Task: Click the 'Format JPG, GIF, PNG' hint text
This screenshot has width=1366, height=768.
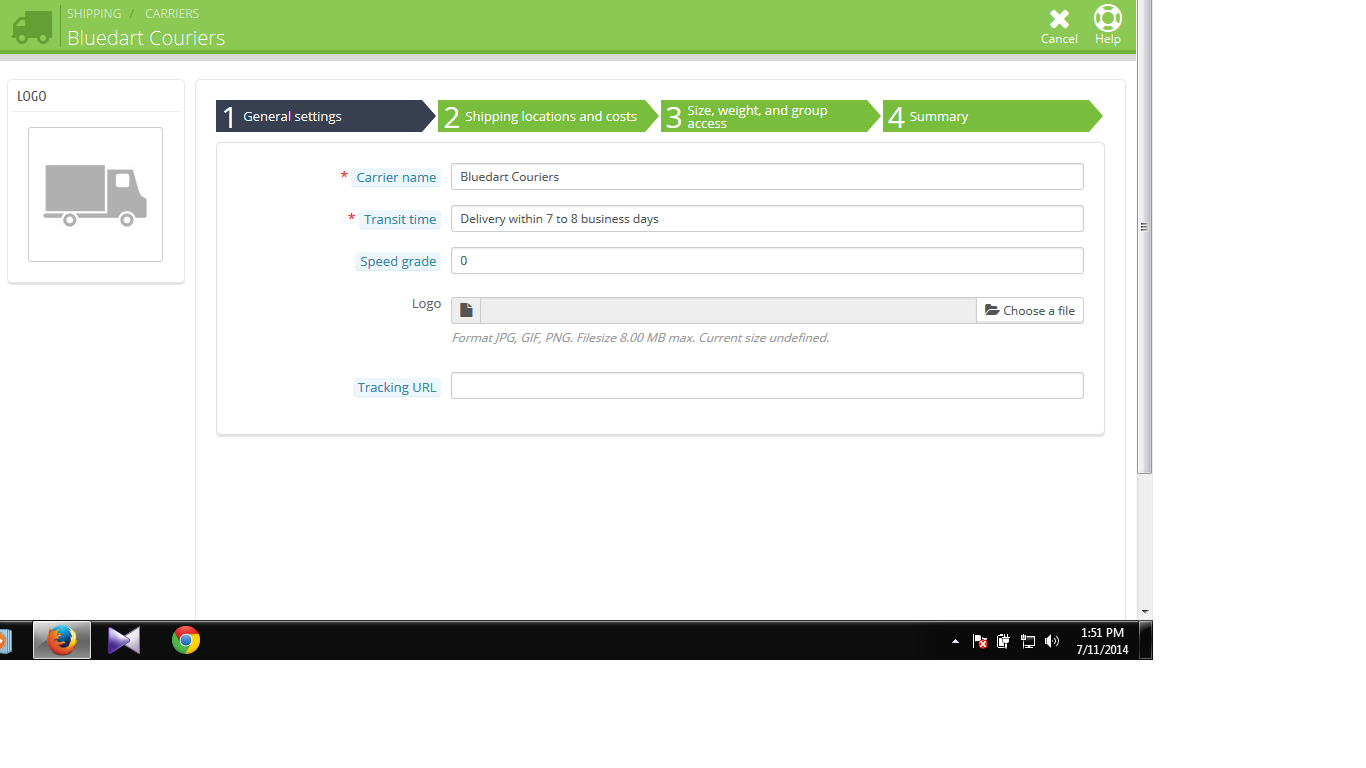Action: coord(640,338)
